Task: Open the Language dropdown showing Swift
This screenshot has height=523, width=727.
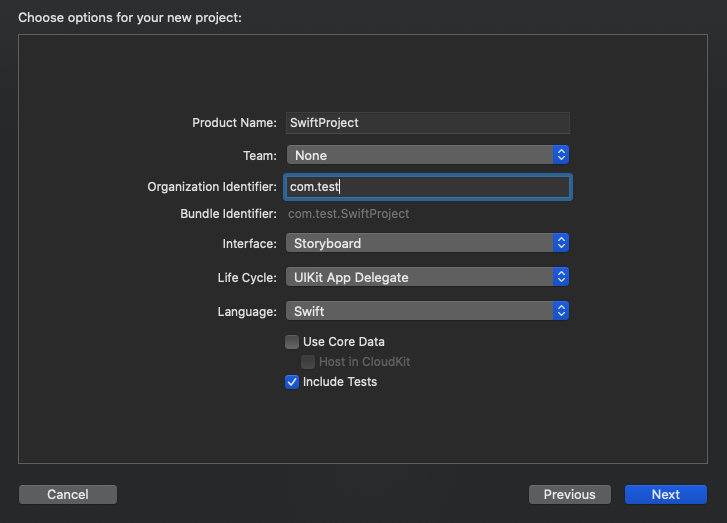Action: click(420, 311)
